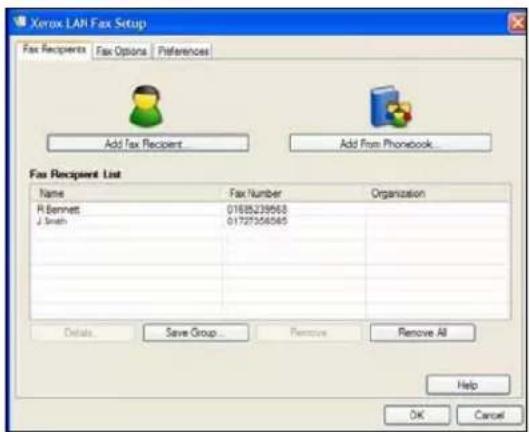Select the R Bennett recipient row
The image size is (529, 432).
(x=270, y=210)
